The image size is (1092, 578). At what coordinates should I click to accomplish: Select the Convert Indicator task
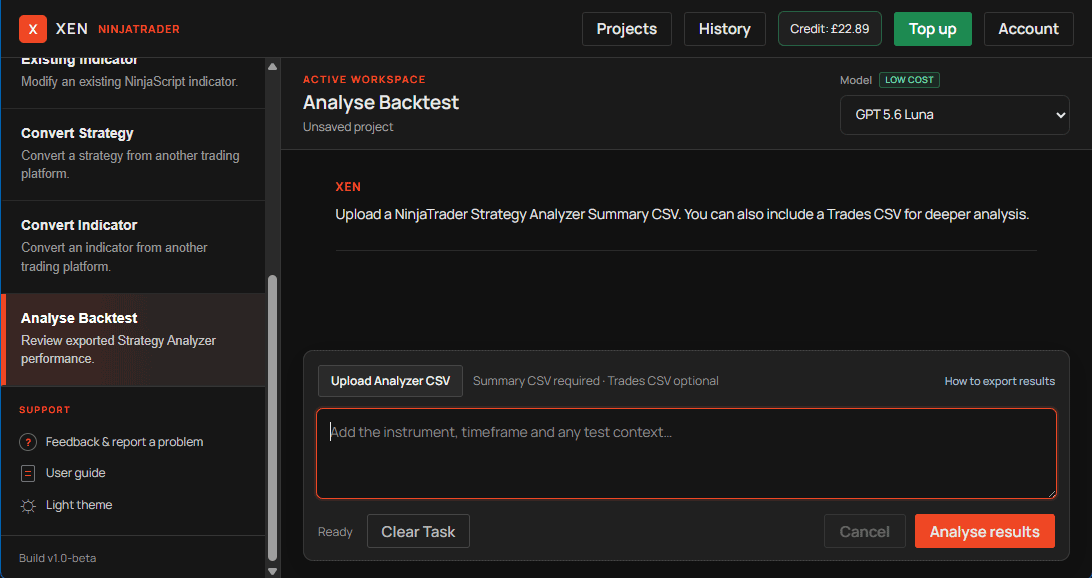133,247
